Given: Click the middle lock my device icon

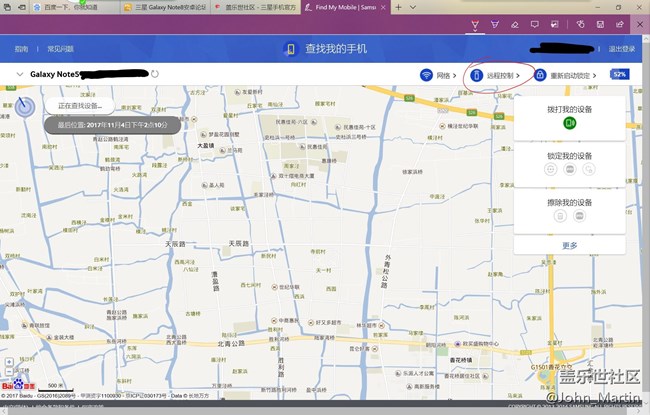Looking at the screenshot, I should pyautogui.click(x=570, y=169).
